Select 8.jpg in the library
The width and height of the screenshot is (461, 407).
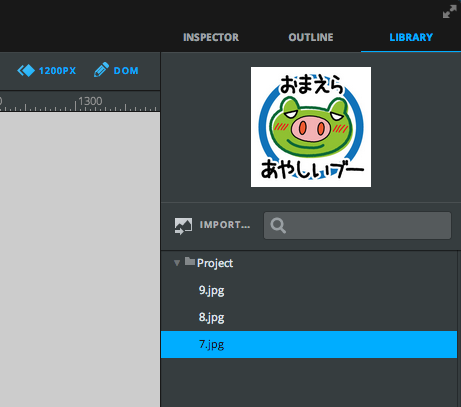click(309, 317)
